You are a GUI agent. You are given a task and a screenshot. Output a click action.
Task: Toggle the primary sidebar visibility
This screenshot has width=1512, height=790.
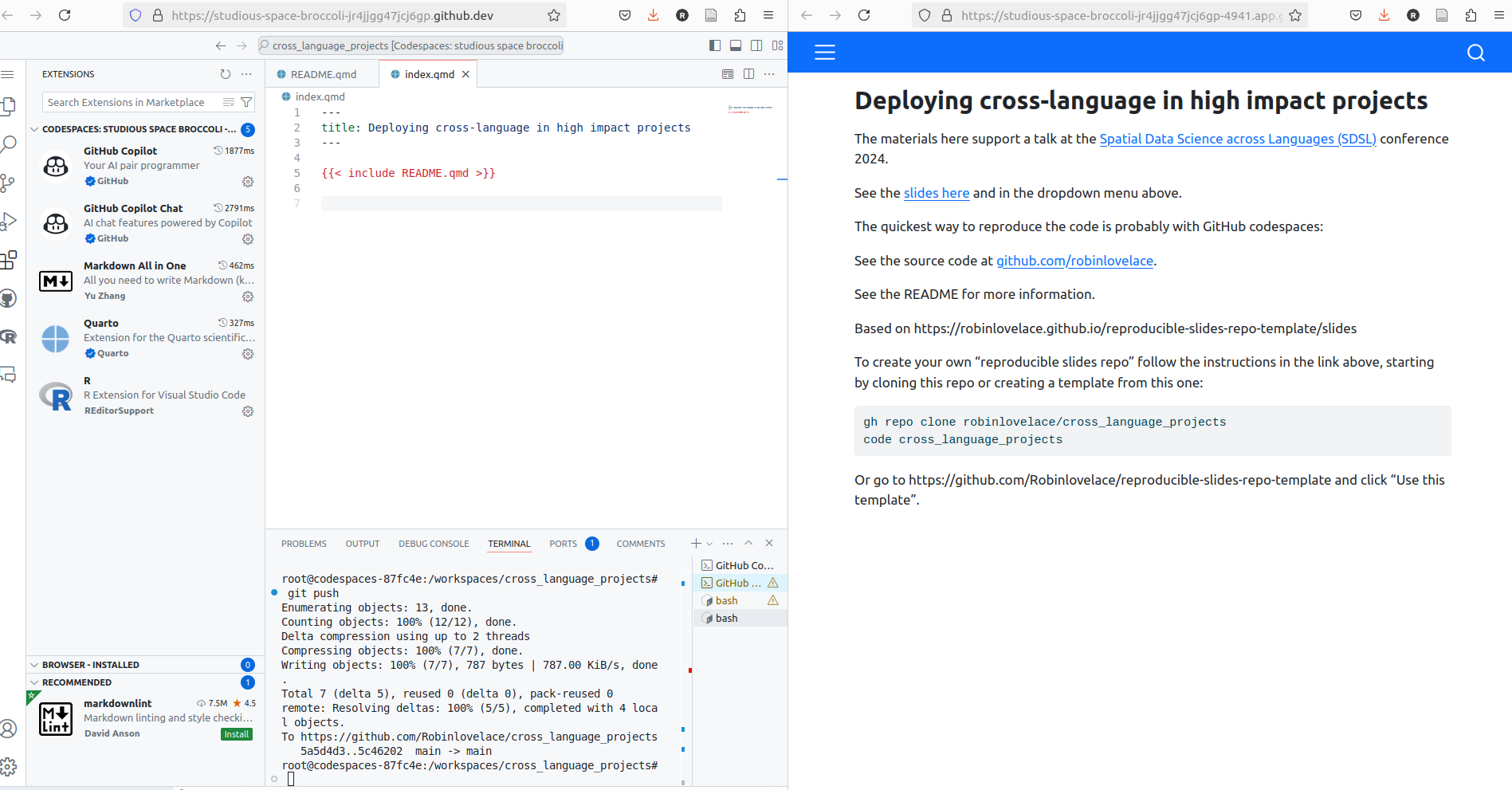click(715, 45)
